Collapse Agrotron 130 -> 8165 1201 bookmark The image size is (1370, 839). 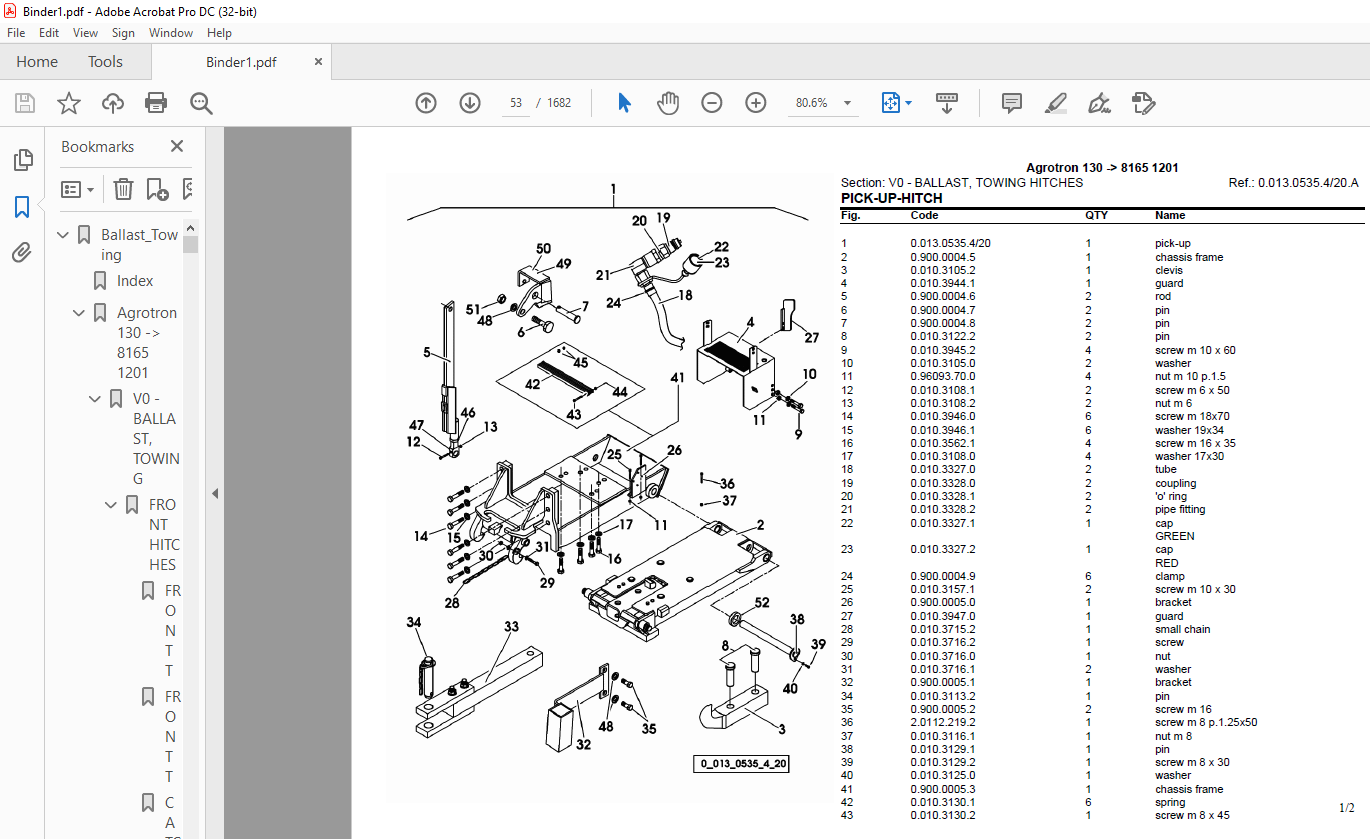79,313
